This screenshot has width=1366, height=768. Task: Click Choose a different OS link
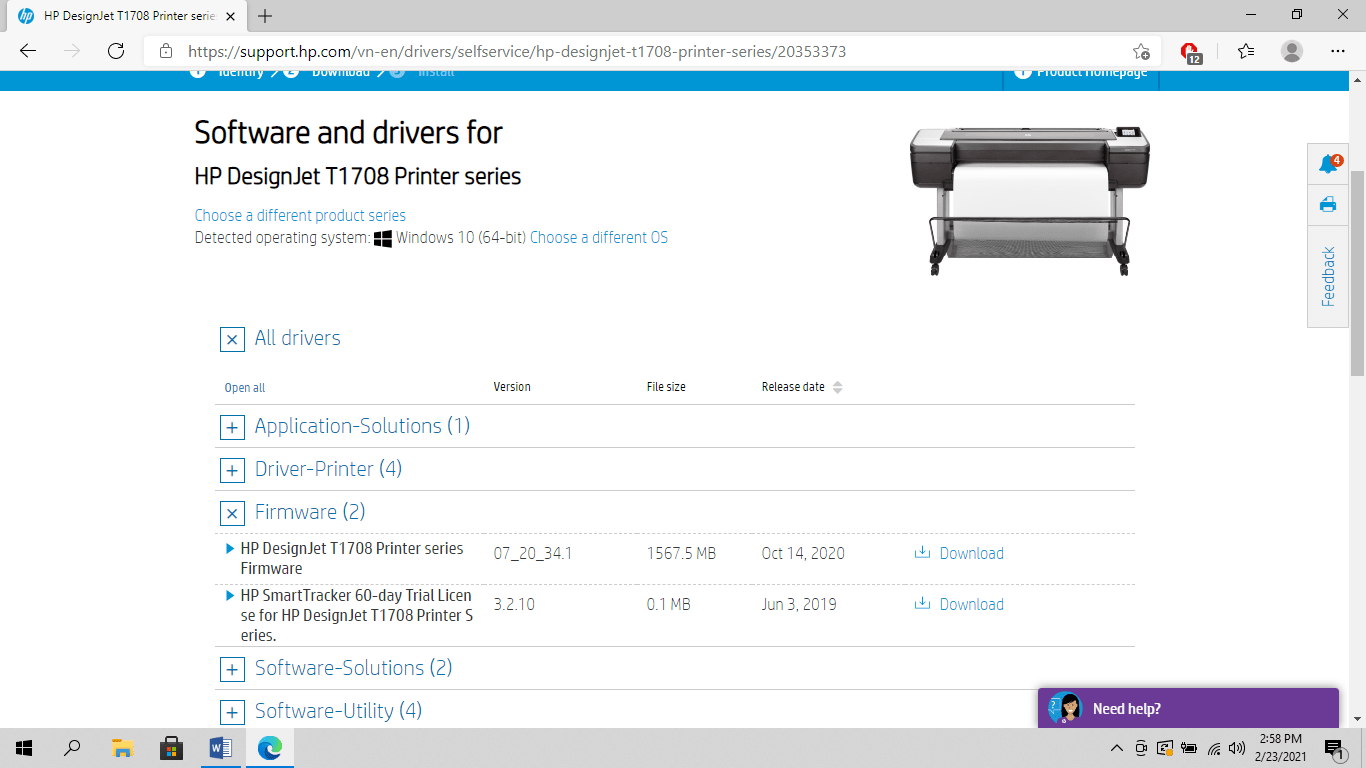599,238
